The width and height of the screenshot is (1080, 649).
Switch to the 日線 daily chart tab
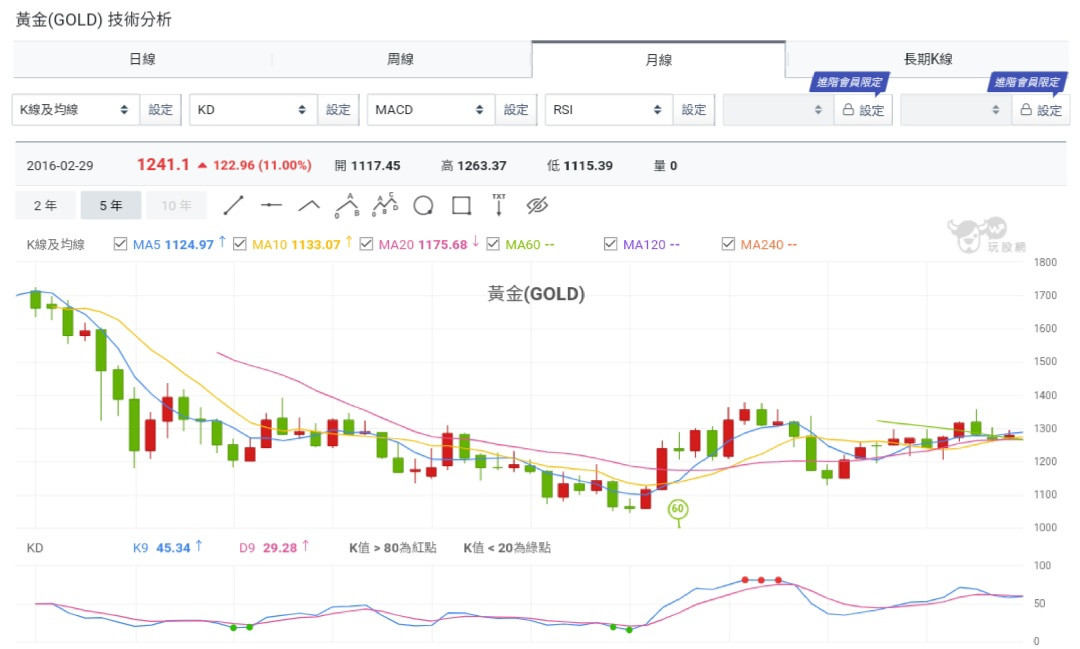142,60
